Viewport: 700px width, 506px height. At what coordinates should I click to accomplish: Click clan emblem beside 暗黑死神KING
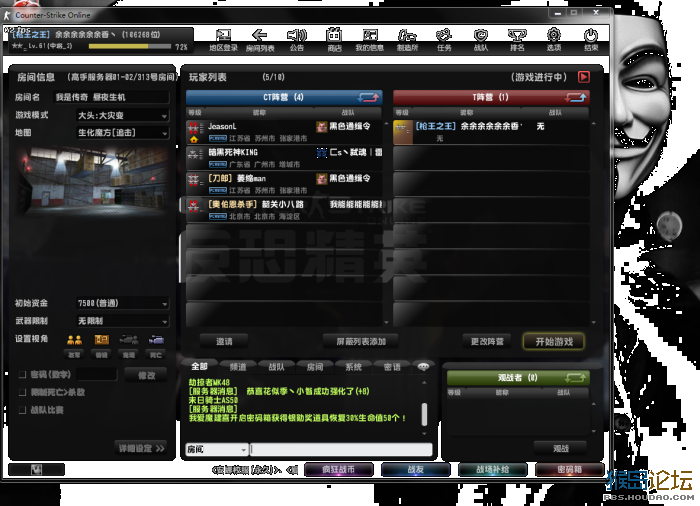coord(321,153)
